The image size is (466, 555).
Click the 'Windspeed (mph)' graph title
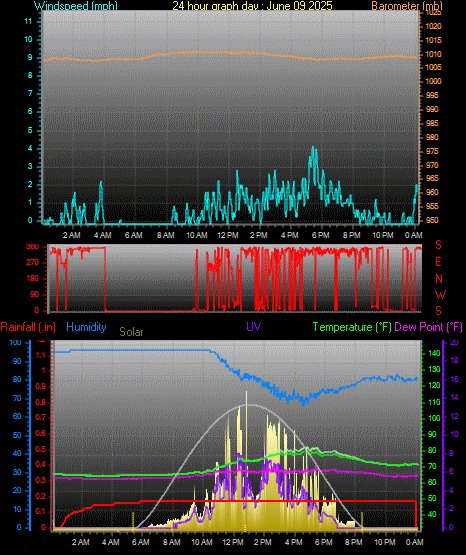click(x=76, y=5)
